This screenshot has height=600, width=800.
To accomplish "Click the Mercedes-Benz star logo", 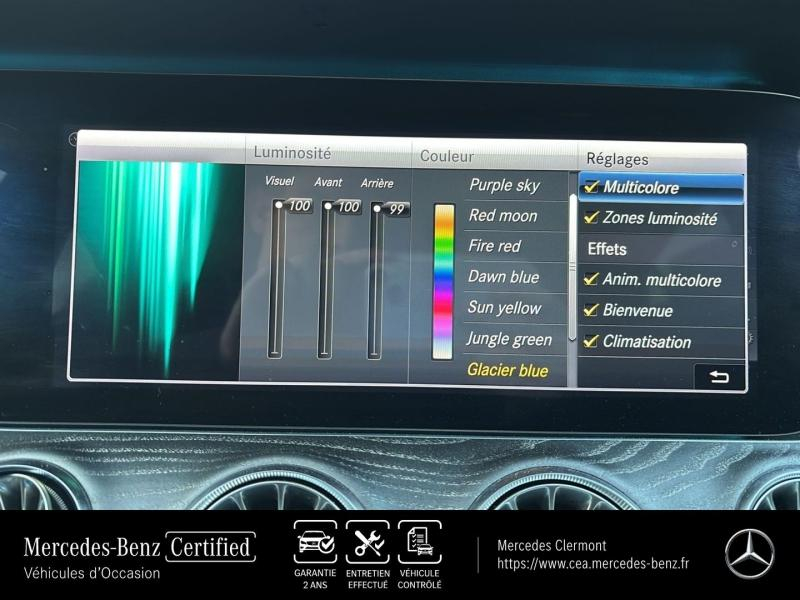I will click(x=749, y=553).
